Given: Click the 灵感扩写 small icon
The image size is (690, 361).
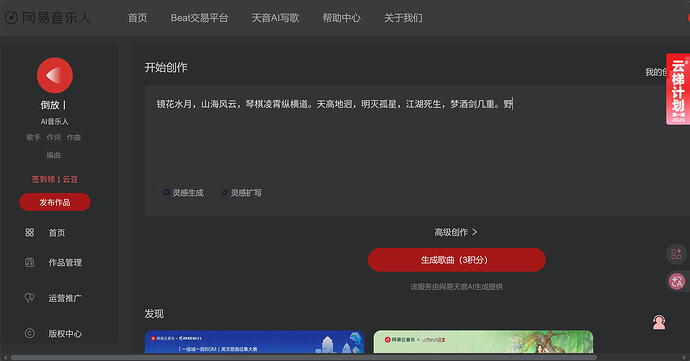Looking at the screenshot, I should click(224, 192).
